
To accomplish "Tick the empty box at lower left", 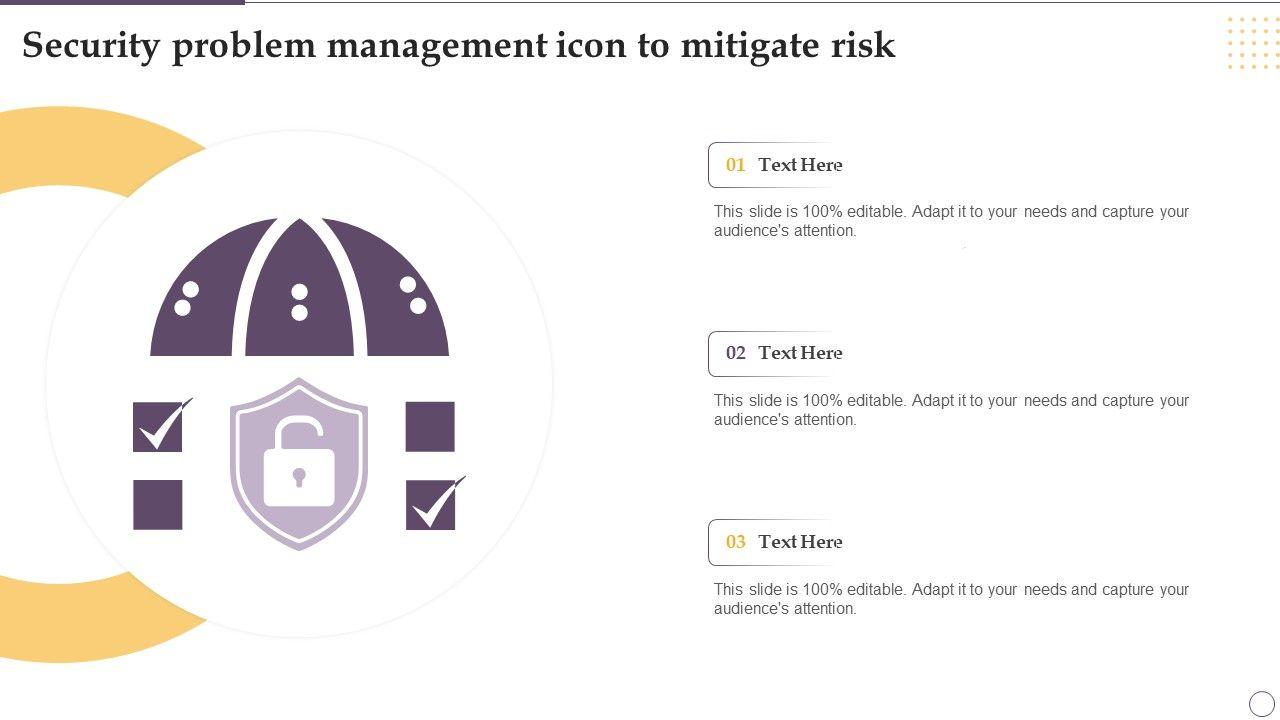I will pyautogui.click(x=158, y=505).
